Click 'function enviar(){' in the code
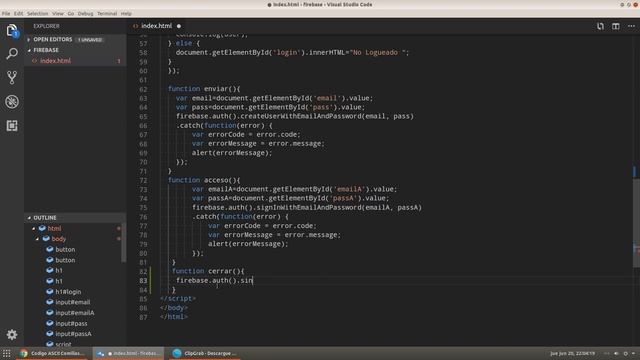Screen dimensions: 640x360 pyautogui.click(x=204, y=89)
